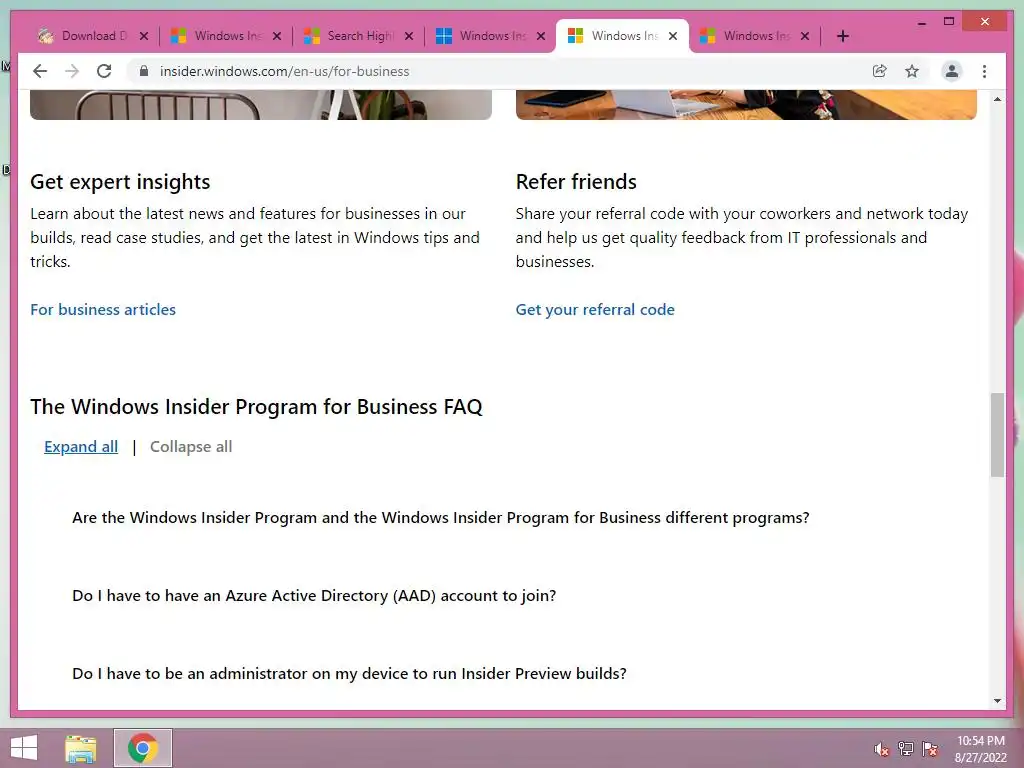Viewport: 1024px width, 768px height.
Task: Click the Get expert insights image
Action: [x=261, y=105]
